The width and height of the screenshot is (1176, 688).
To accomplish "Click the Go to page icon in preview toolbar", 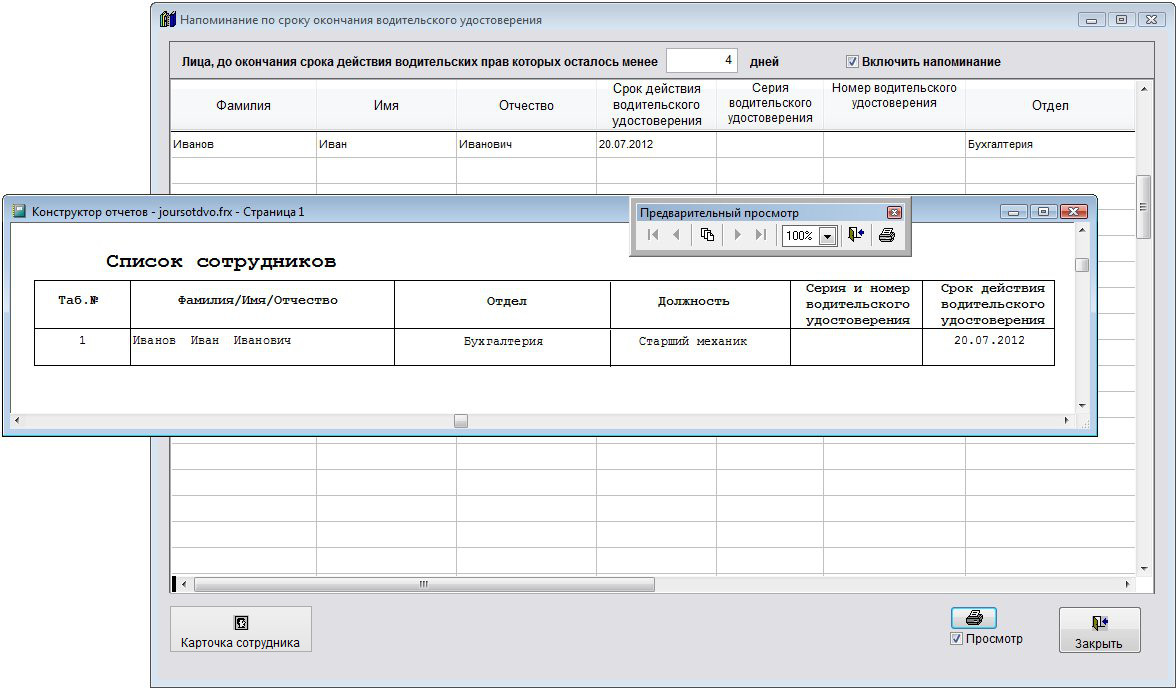I will point(707,236).
